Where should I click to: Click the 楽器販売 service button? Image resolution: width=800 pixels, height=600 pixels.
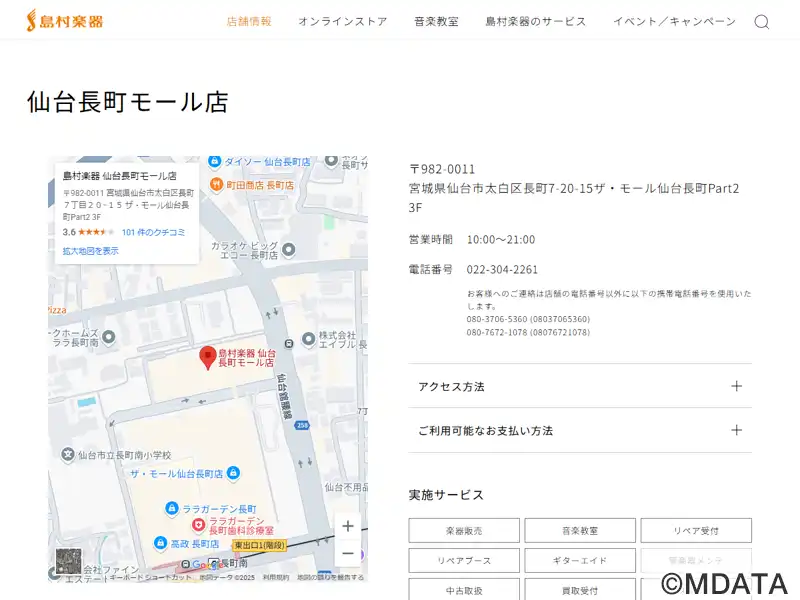click(x=464, y=531)
